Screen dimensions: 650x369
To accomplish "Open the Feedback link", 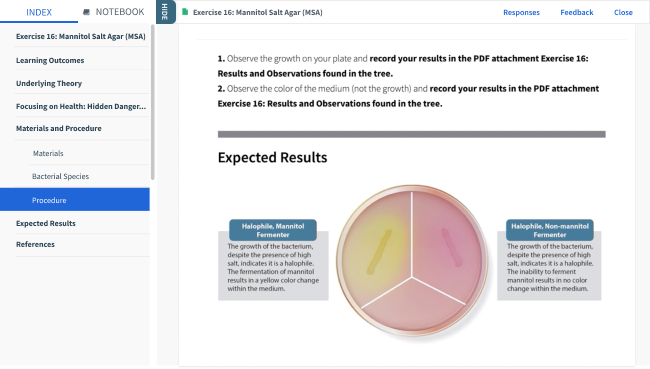I will [x=577, y=12].
